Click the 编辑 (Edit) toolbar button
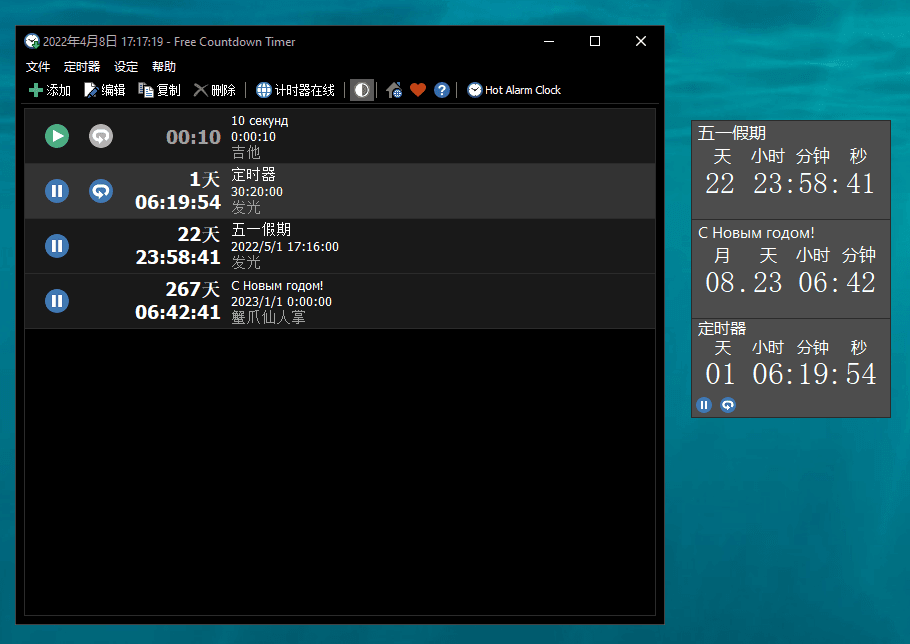The height and width of the screenshot is (644, 910). tap(105, 90)
